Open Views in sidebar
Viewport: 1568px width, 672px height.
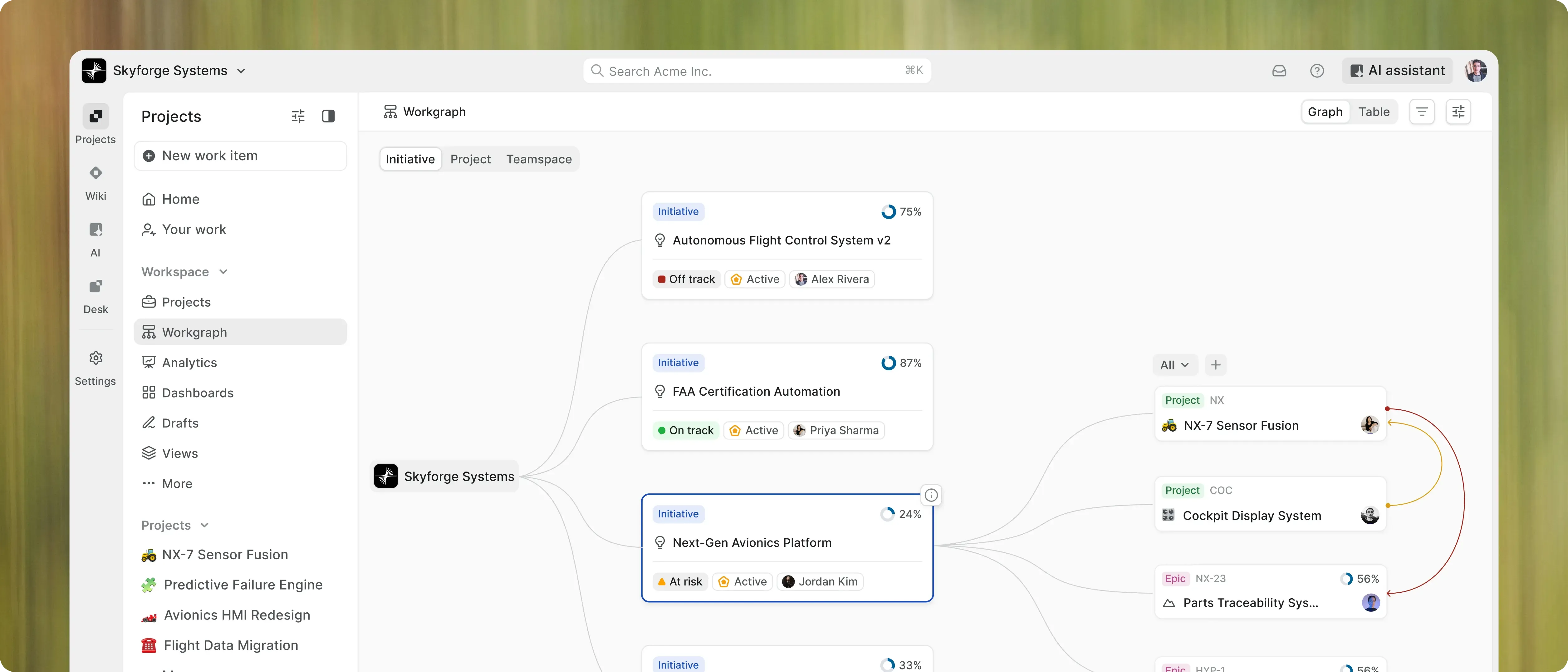click(x=240, y=453)
